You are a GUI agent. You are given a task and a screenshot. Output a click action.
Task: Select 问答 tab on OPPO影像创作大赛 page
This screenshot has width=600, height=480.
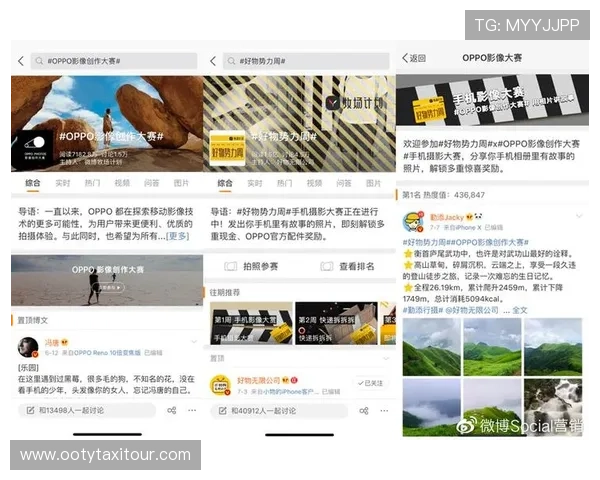click(152, 183)
